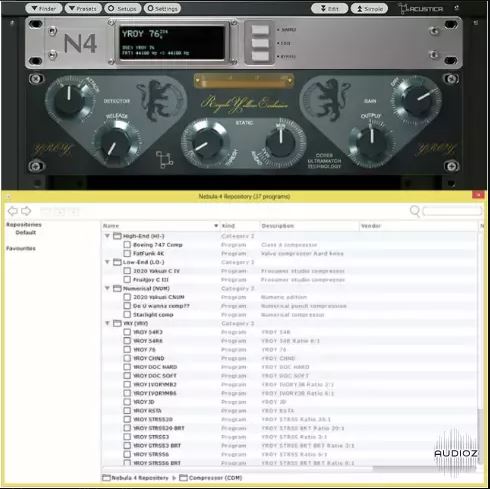The image size is (490, 489).
Task: Collapse the Numerical (NUM) category
Action: click(107, 288)
